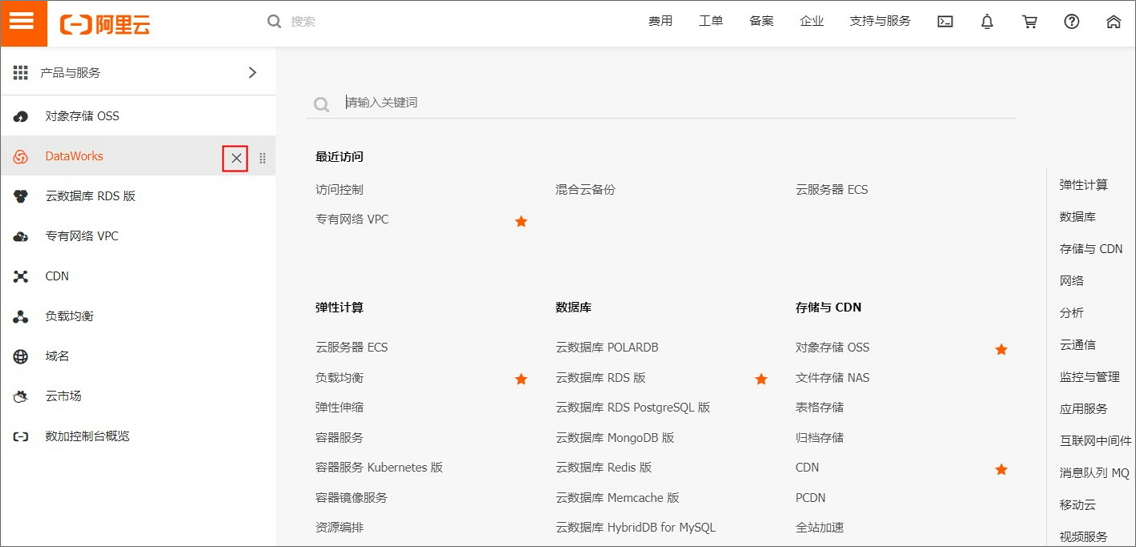1136x547 pixels.
Task: Open PCDN service
Action: [810, 498]
